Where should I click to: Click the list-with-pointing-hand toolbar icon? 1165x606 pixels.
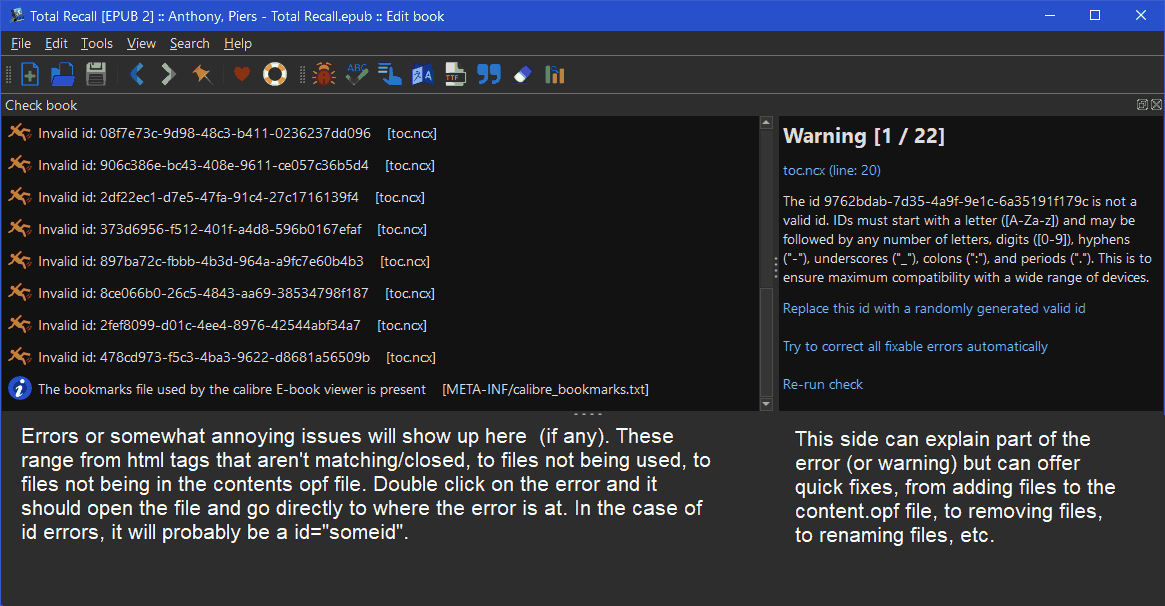(x=389, y=74)
